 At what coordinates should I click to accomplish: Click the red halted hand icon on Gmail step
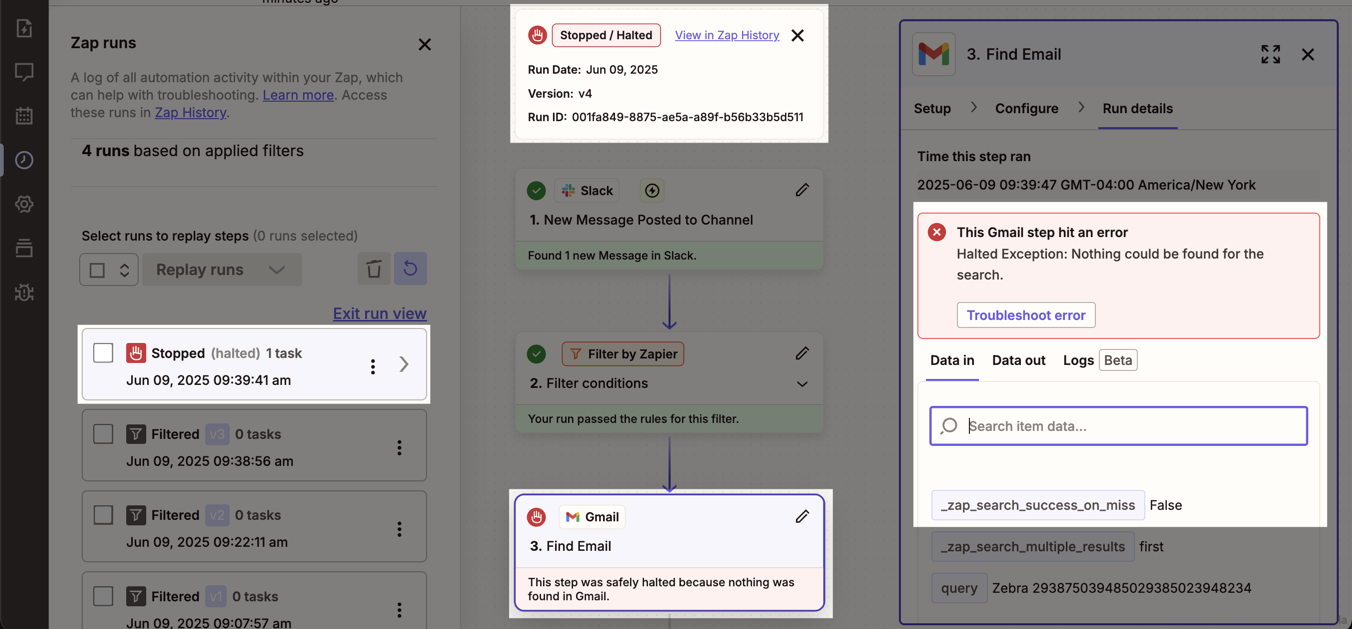point(537,517)
